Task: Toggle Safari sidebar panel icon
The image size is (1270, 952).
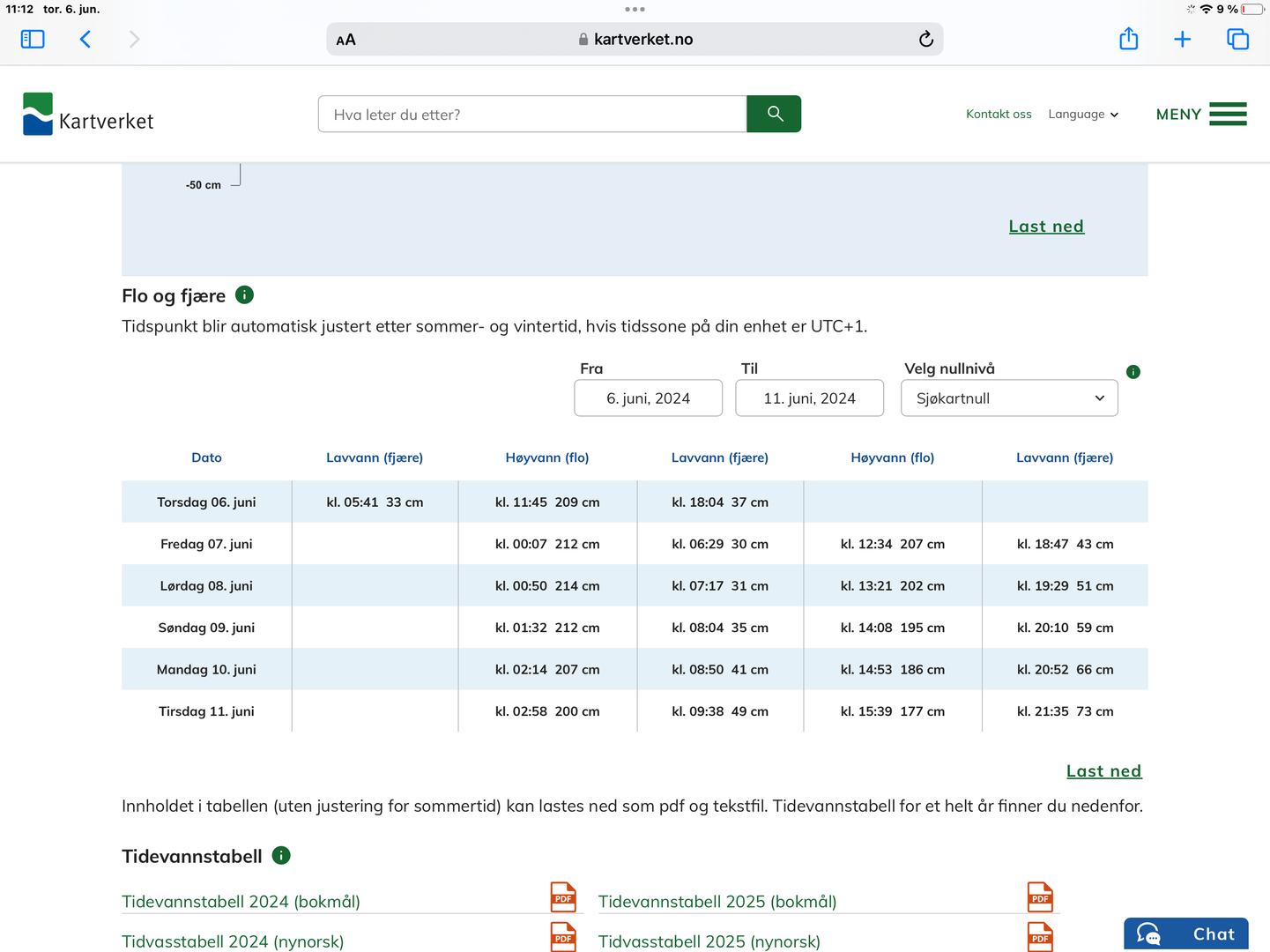Action: 33,40
